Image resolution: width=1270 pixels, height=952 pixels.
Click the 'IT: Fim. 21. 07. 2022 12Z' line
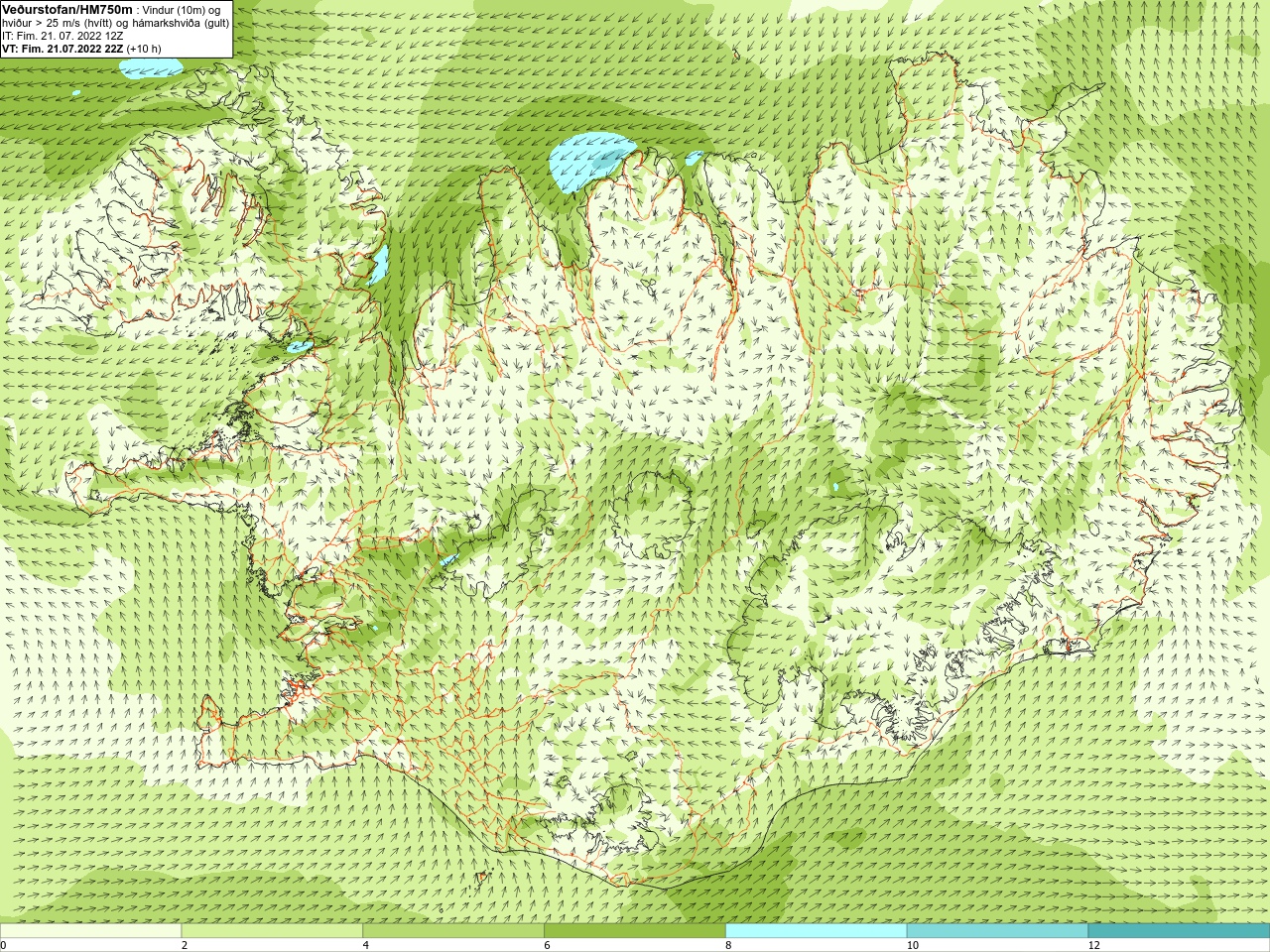click(63, 36)
